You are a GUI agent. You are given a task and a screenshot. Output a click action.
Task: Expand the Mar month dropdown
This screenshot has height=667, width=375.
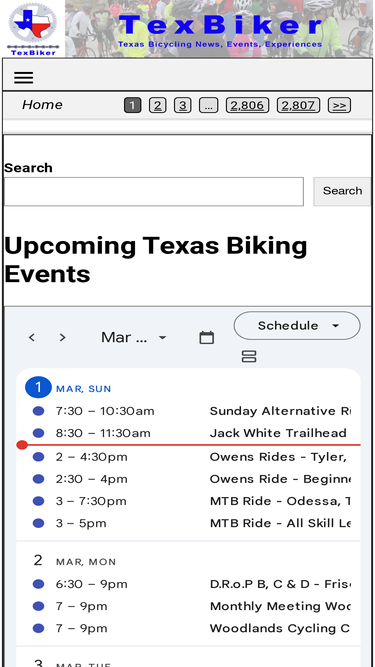coord(134,337)
